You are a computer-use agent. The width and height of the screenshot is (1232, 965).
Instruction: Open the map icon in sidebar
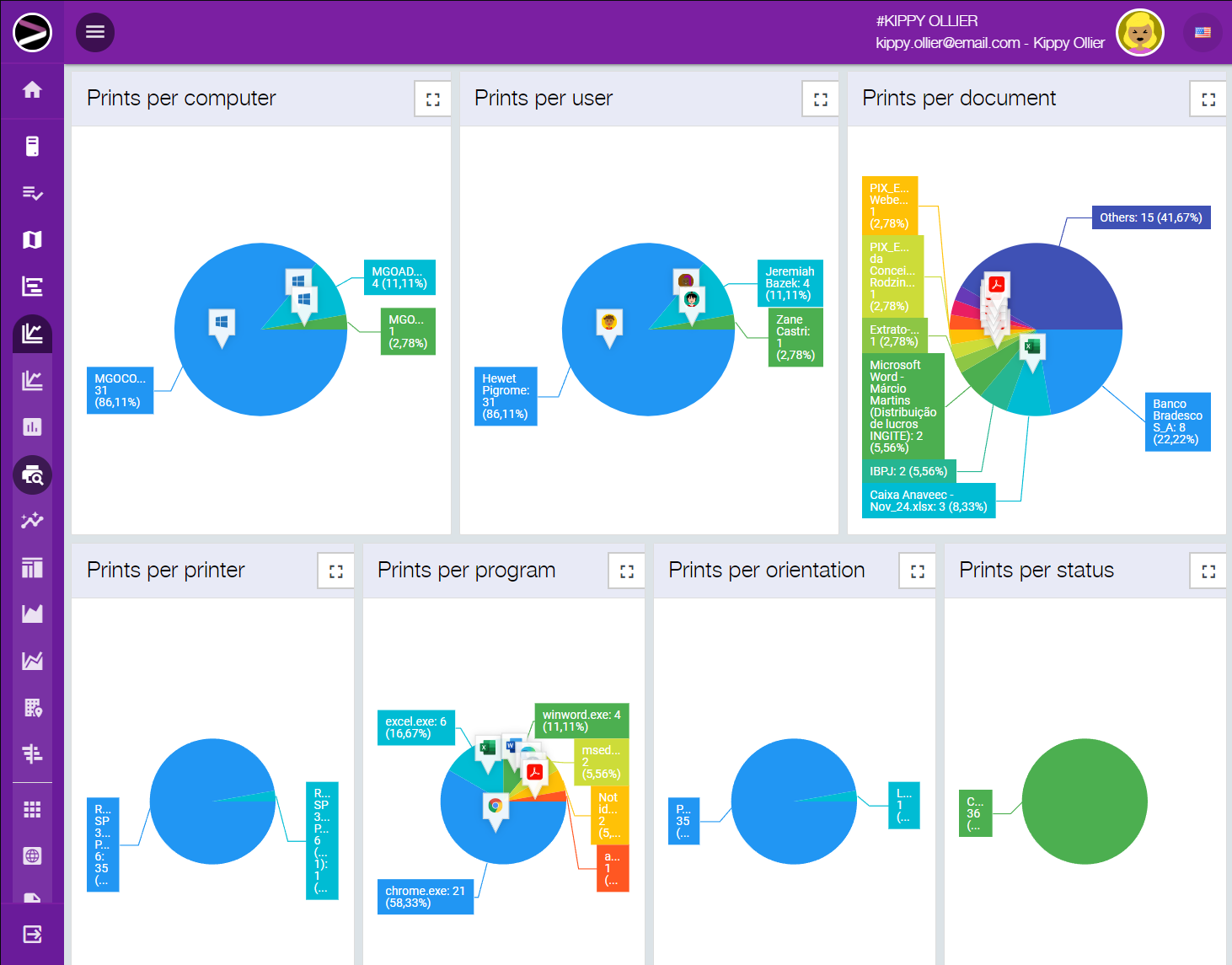(x=32, y=240)
